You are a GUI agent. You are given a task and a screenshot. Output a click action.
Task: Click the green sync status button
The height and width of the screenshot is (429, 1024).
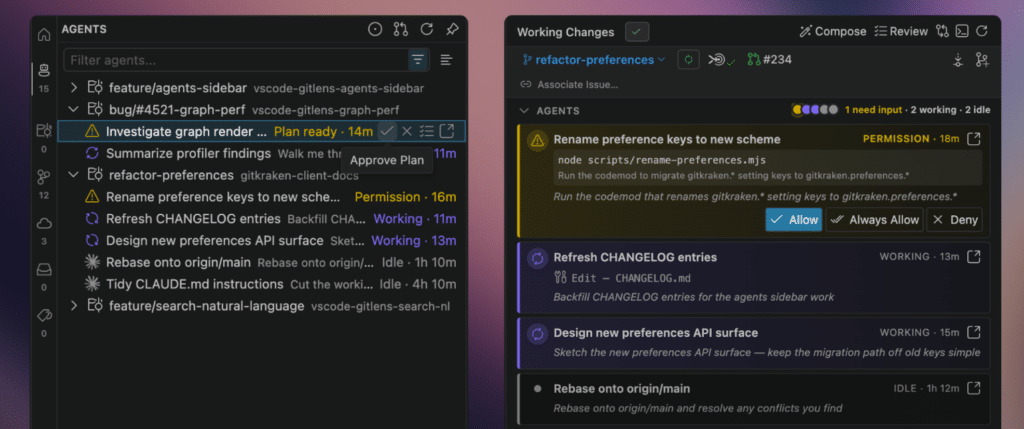coord(688,60)
